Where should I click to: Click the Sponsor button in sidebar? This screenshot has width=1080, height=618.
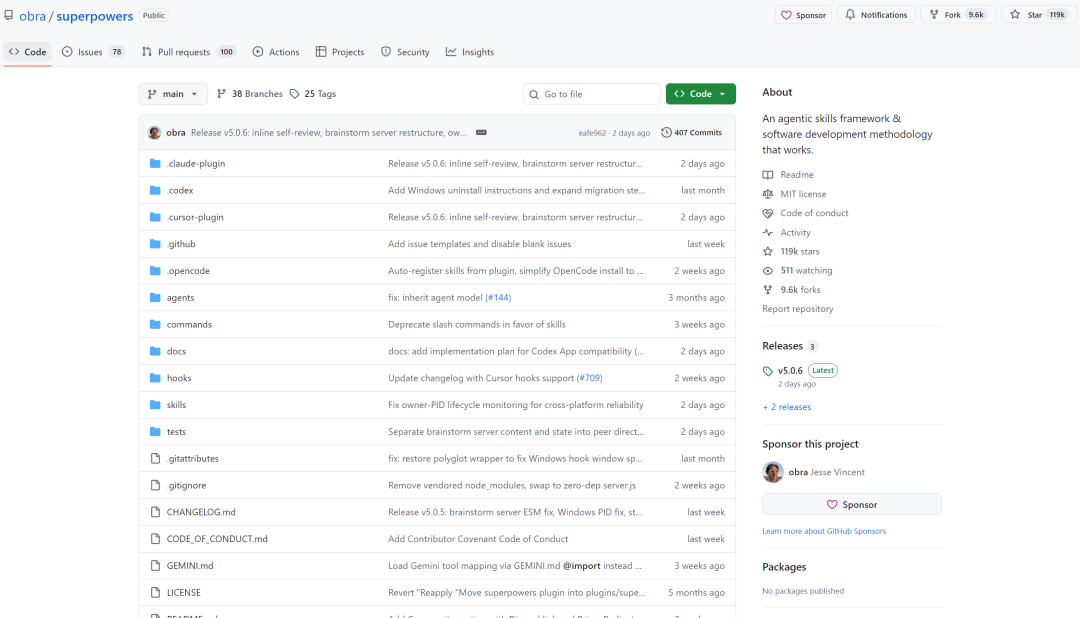tap(851, 505)
